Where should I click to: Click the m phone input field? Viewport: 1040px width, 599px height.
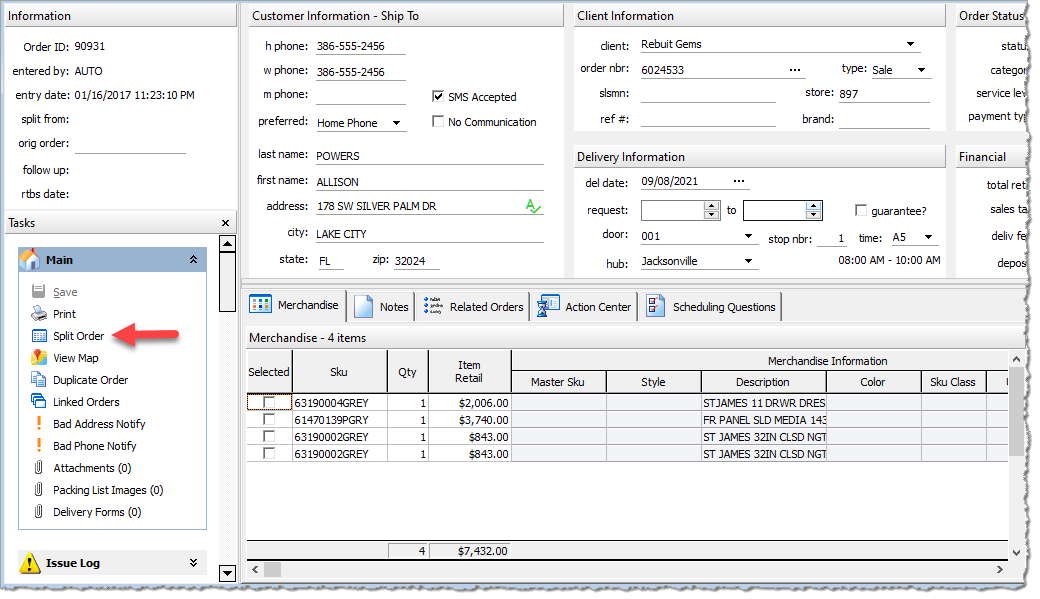click(x=360, y=96)
